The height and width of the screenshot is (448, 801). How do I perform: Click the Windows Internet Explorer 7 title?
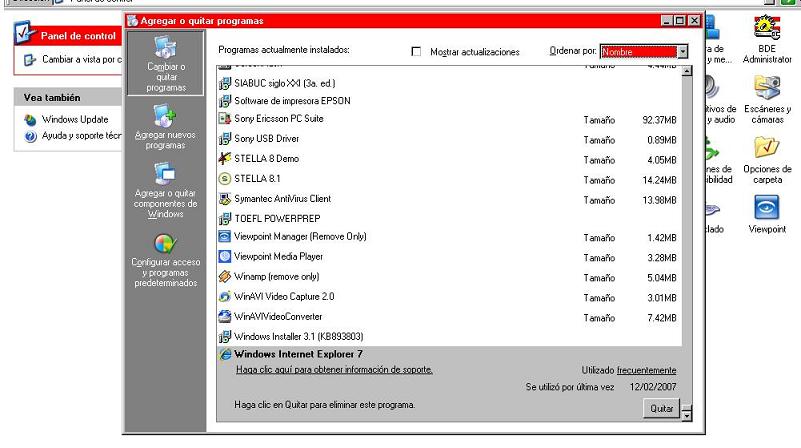pyautogui.click(x=298, y=354)
